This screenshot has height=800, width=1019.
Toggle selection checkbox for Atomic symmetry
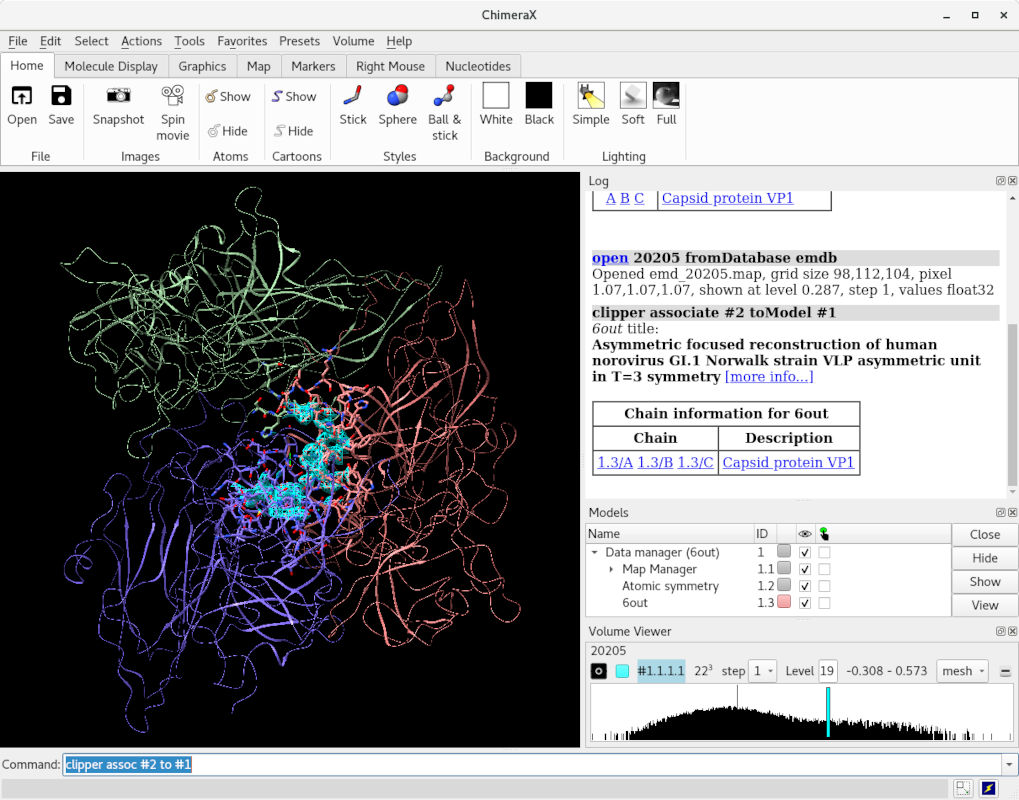pos(824,586)
